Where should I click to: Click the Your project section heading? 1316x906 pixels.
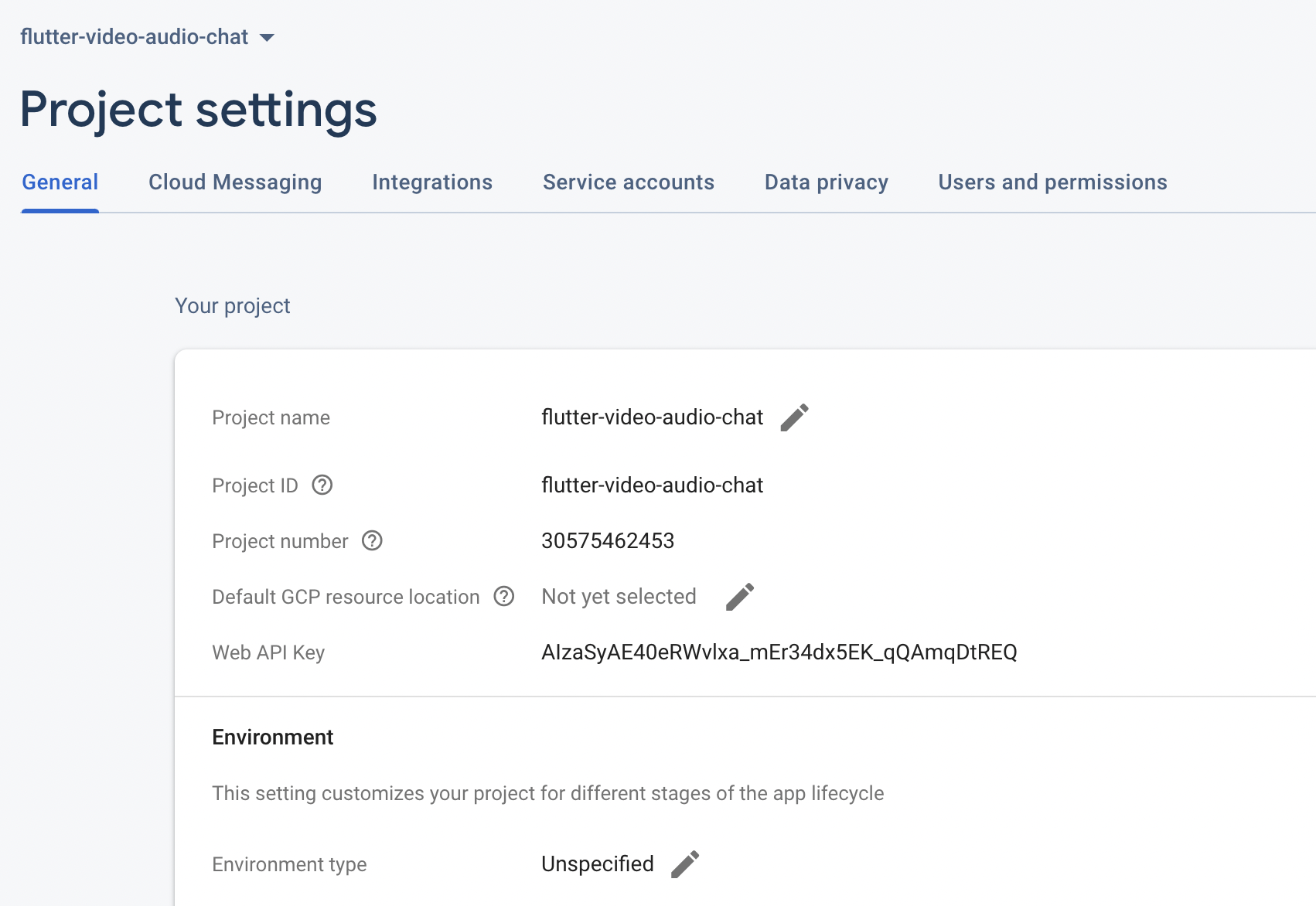click(x=233, y=306)
